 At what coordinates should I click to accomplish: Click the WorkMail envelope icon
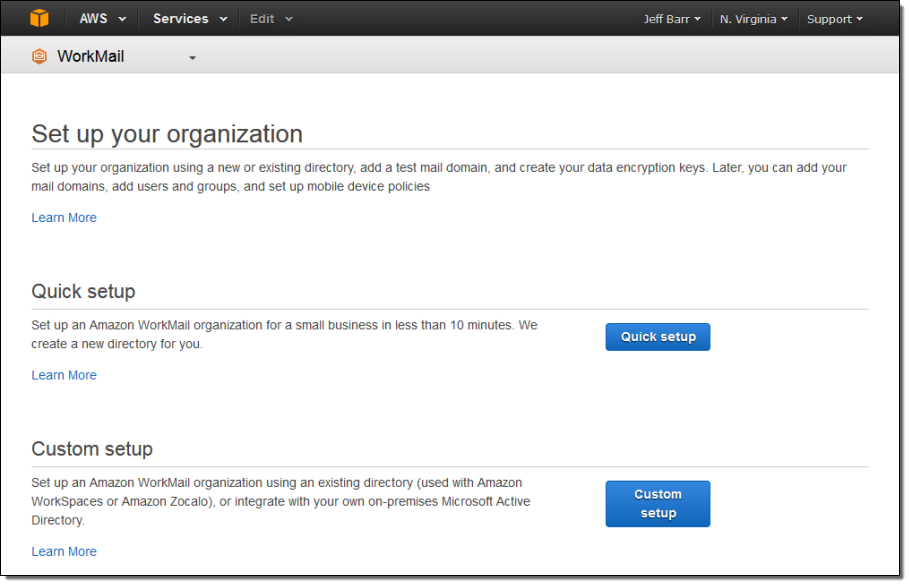(39, 57)
